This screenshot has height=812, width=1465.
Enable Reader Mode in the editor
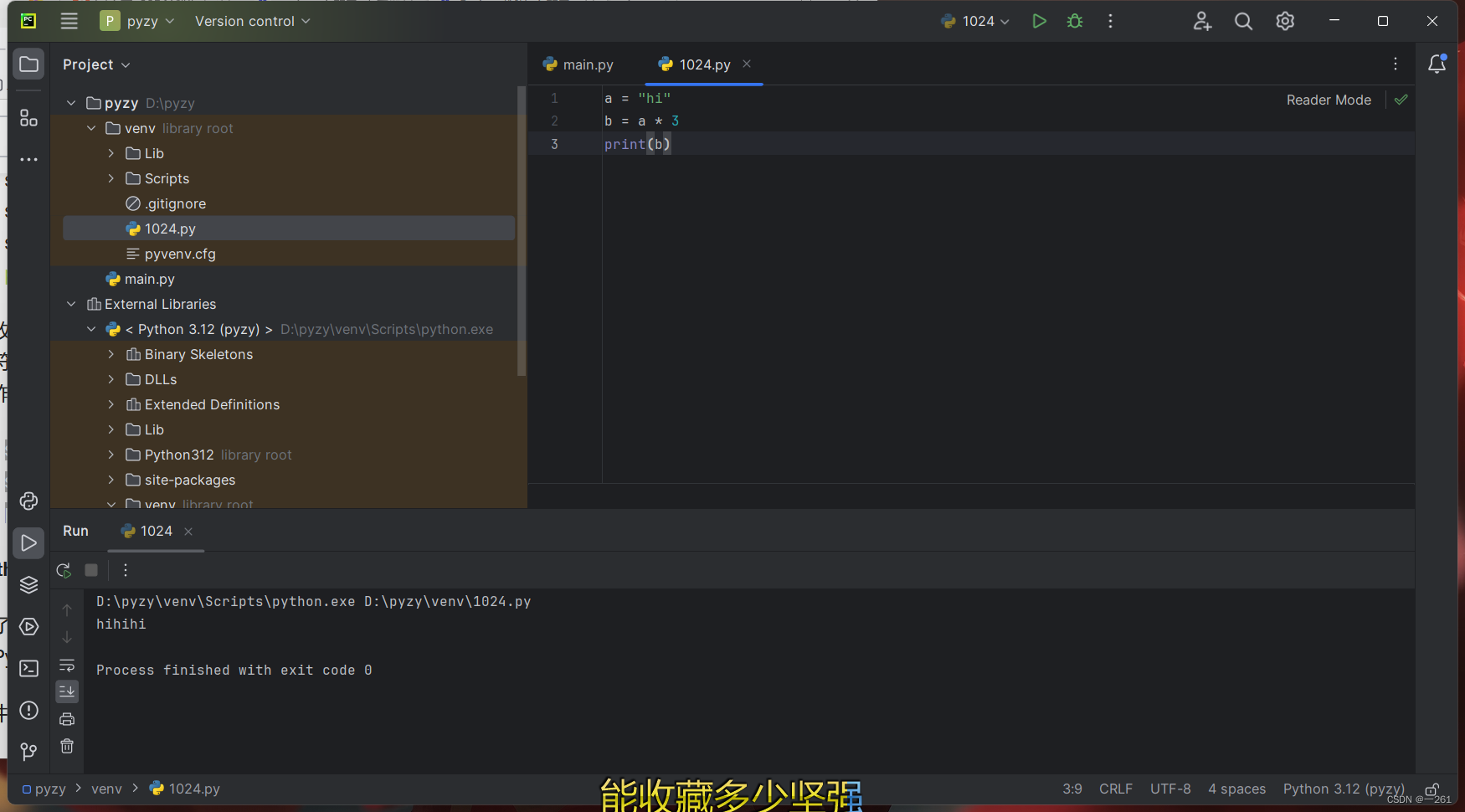pyautogui.click(x=1329, y=100)
